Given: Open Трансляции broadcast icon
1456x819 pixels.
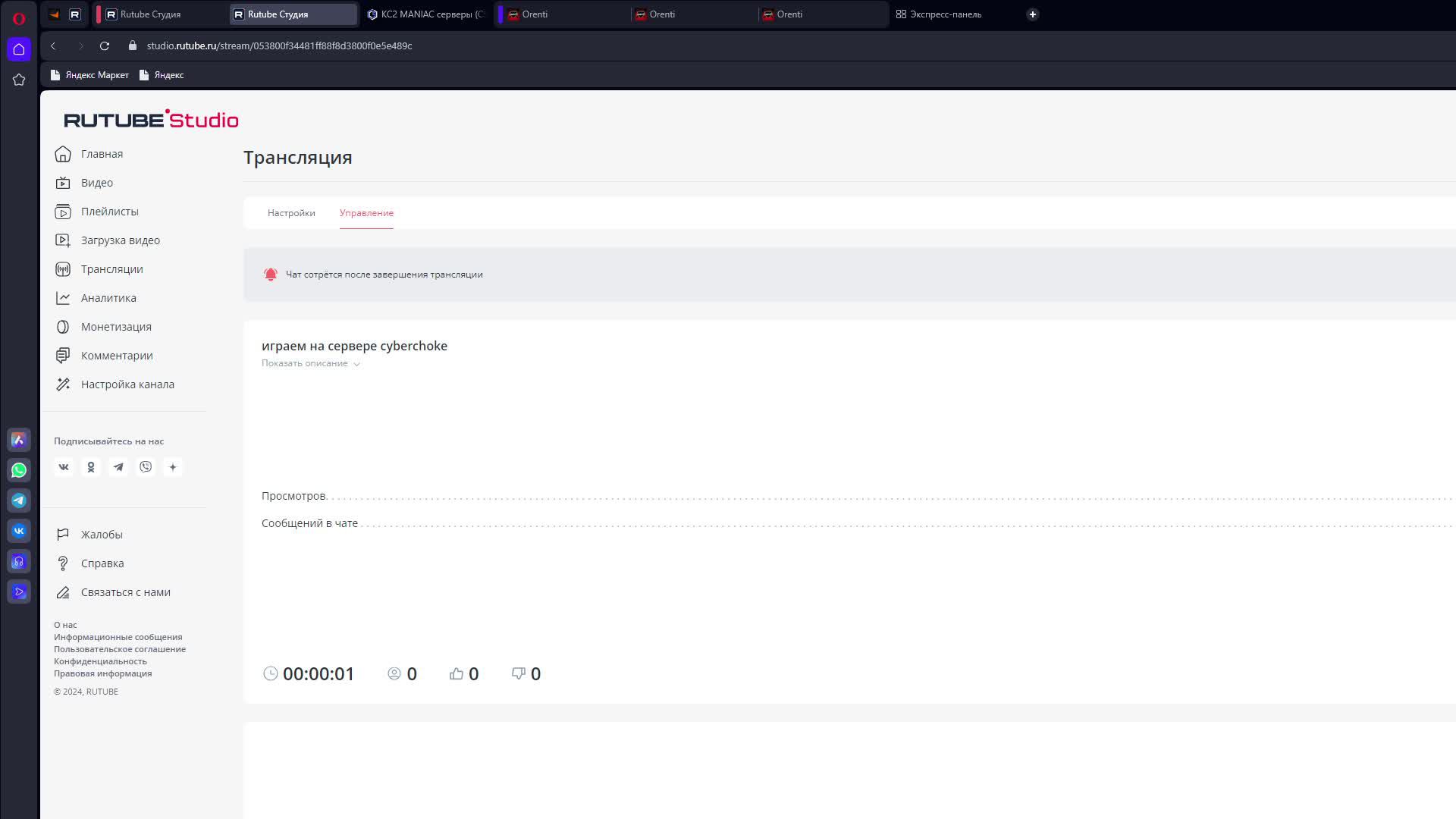Looking at the screenshot, I should coord(63,269).
